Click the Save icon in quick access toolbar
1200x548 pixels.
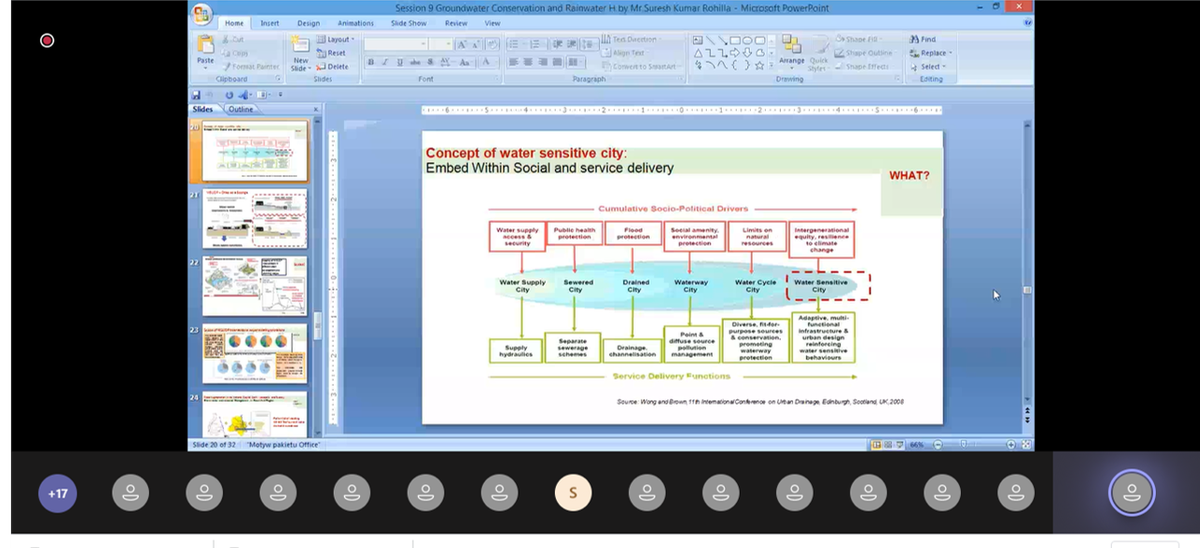pos(197,96)
